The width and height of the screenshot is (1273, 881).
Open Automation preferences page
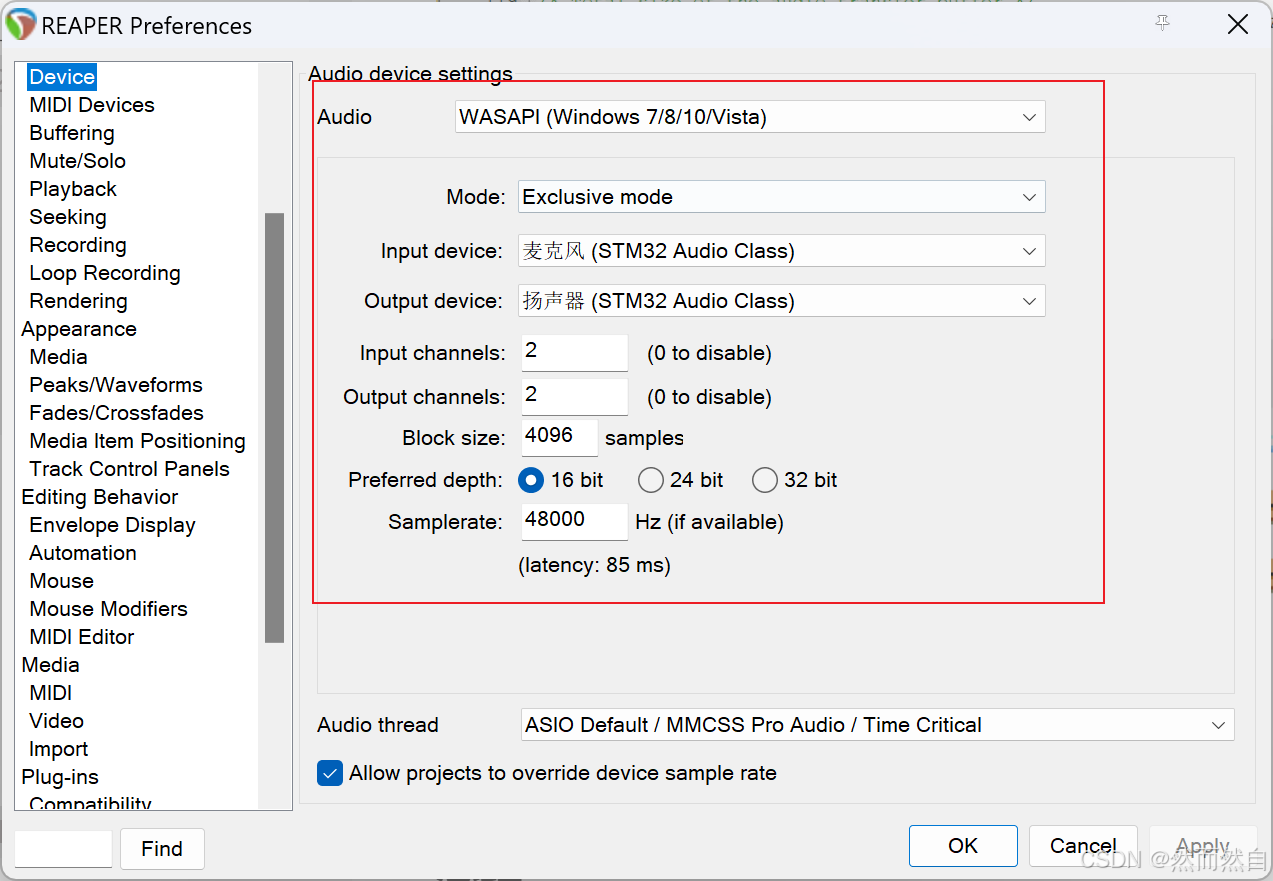pyautogui.click(x=83, y=553)
